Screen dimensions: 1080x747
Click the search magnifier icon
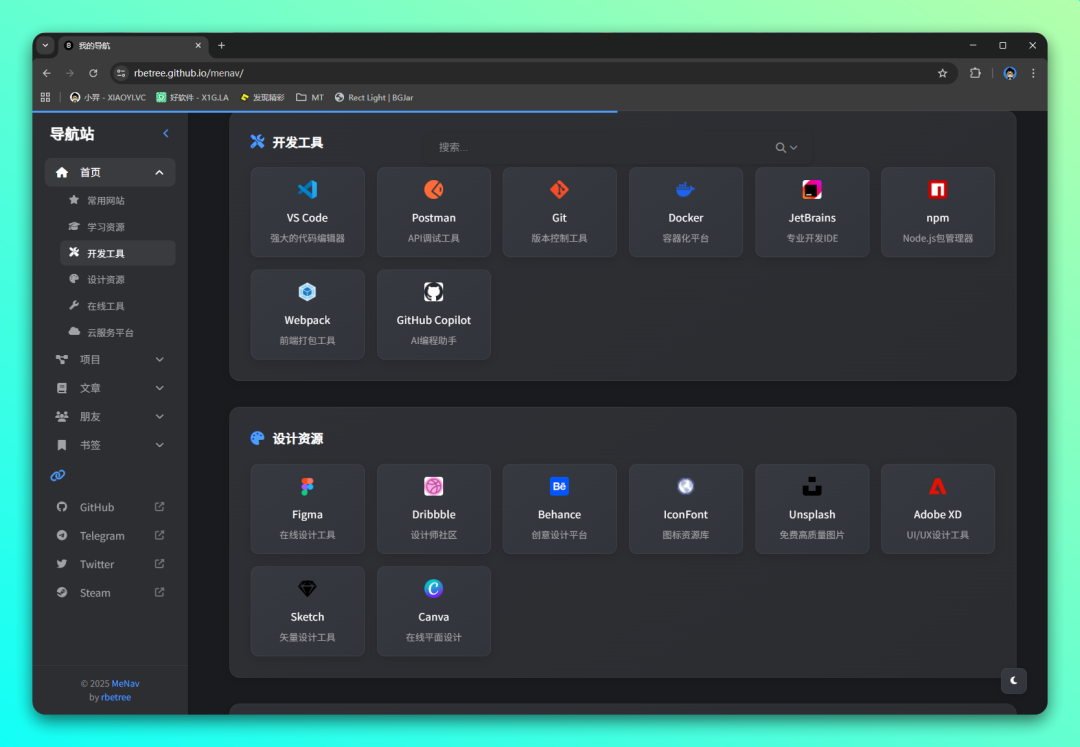tap(781, 148)
